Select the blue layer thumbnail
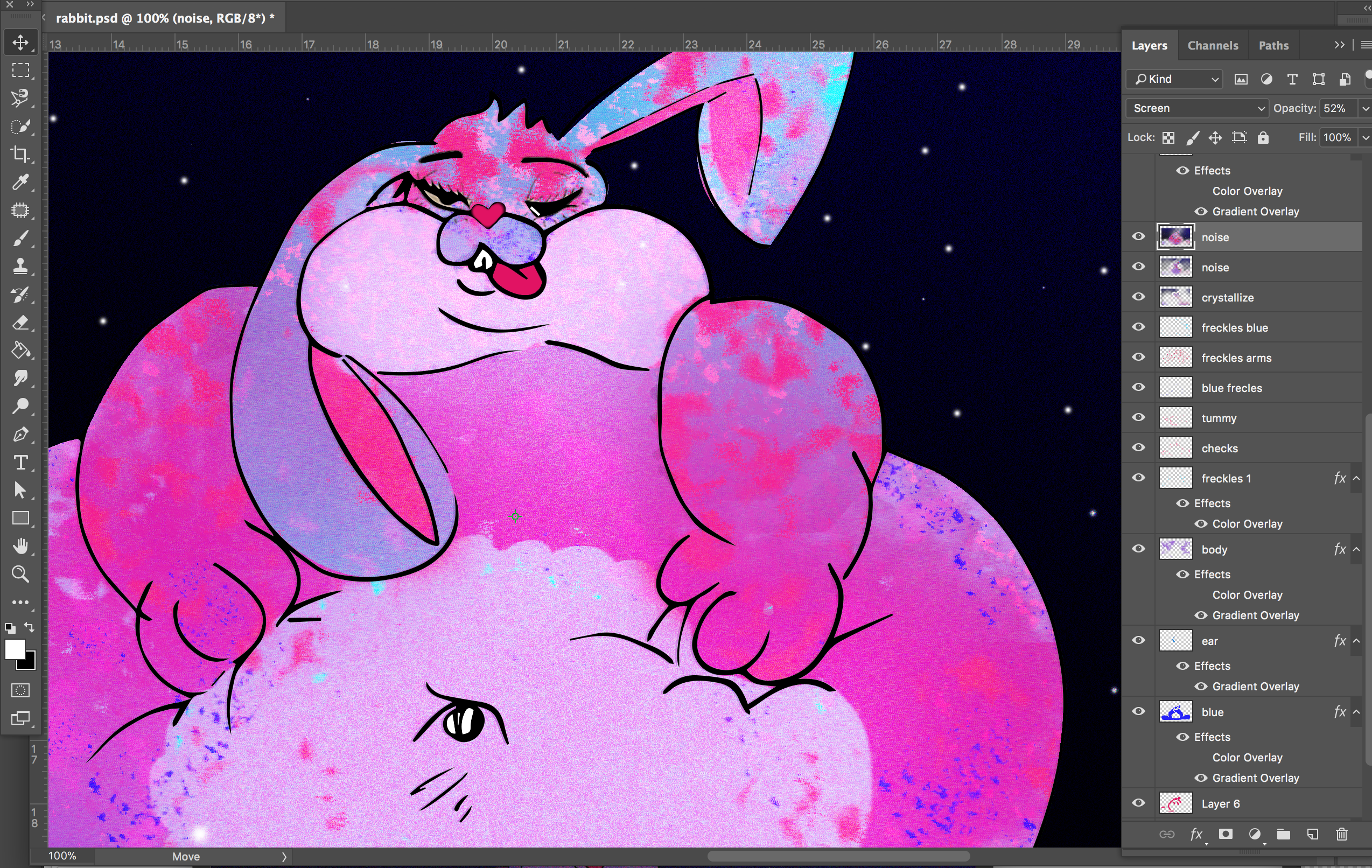 click(x=1175, y=712)
